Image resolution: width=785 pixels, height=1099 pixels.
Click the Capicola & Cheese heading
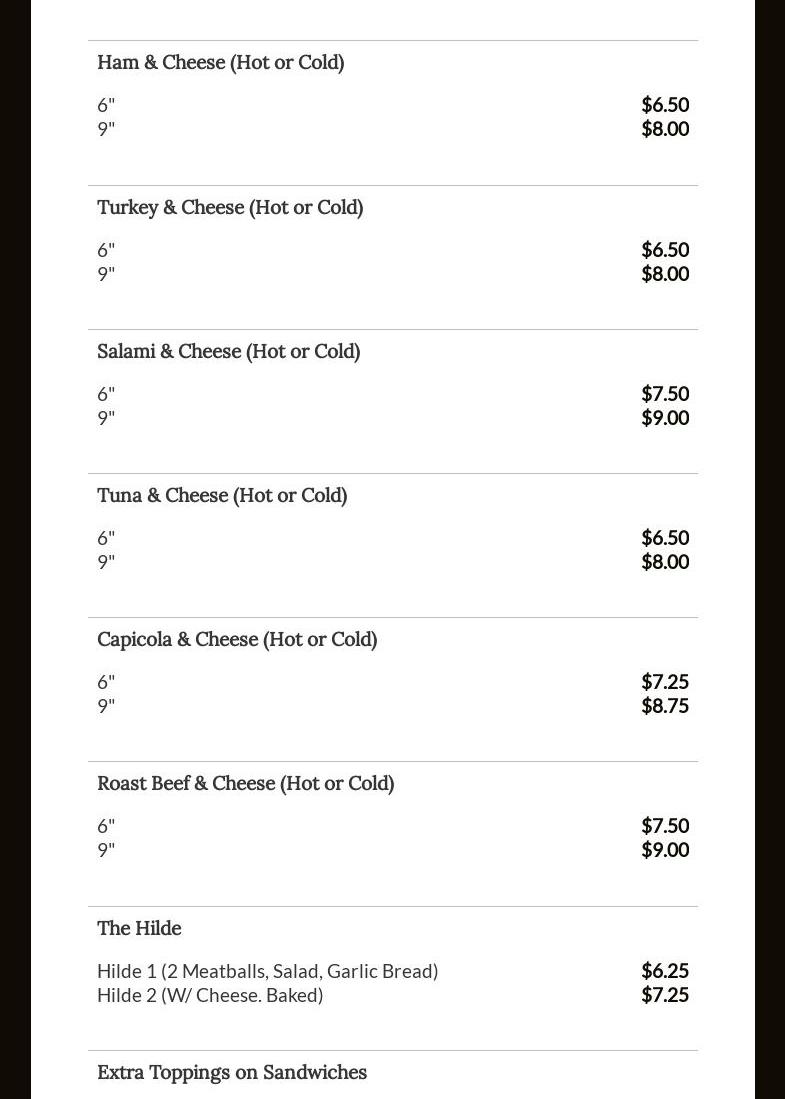pyautogui.click(x=237, y=639)
